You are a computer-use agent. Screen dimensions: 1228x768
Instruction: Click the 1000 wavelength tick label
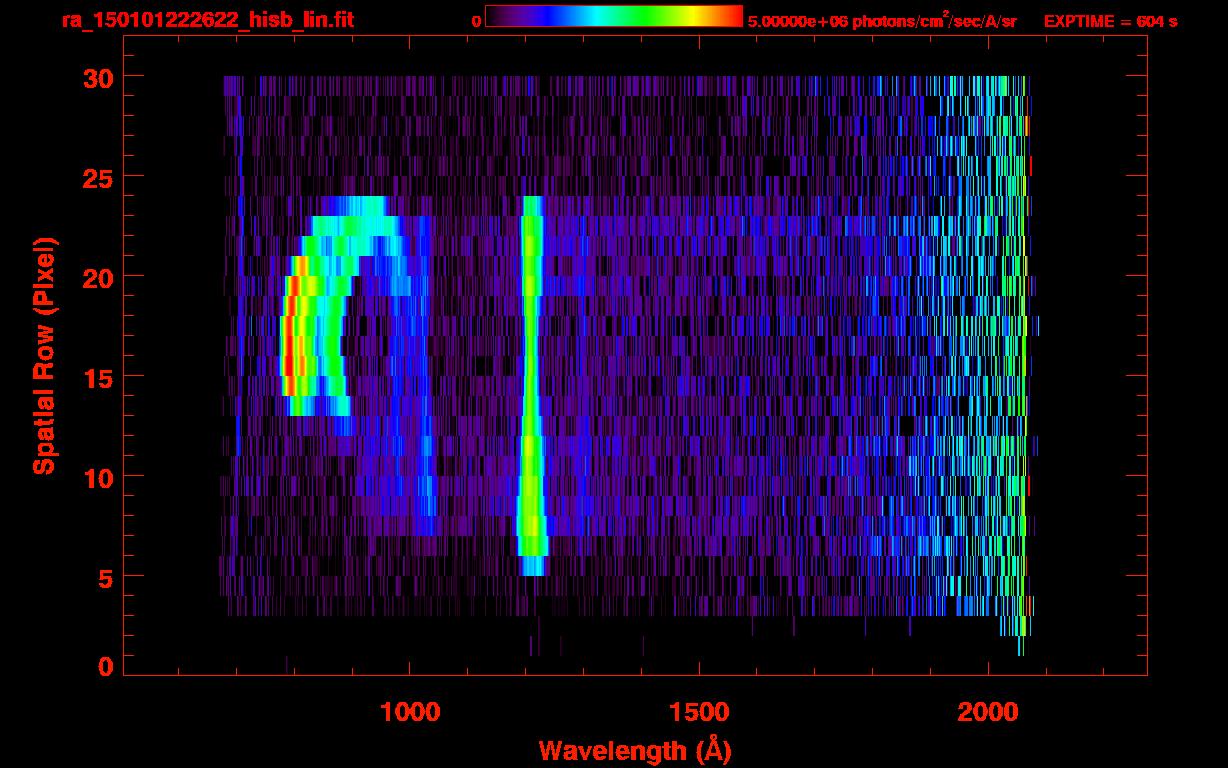409,712
